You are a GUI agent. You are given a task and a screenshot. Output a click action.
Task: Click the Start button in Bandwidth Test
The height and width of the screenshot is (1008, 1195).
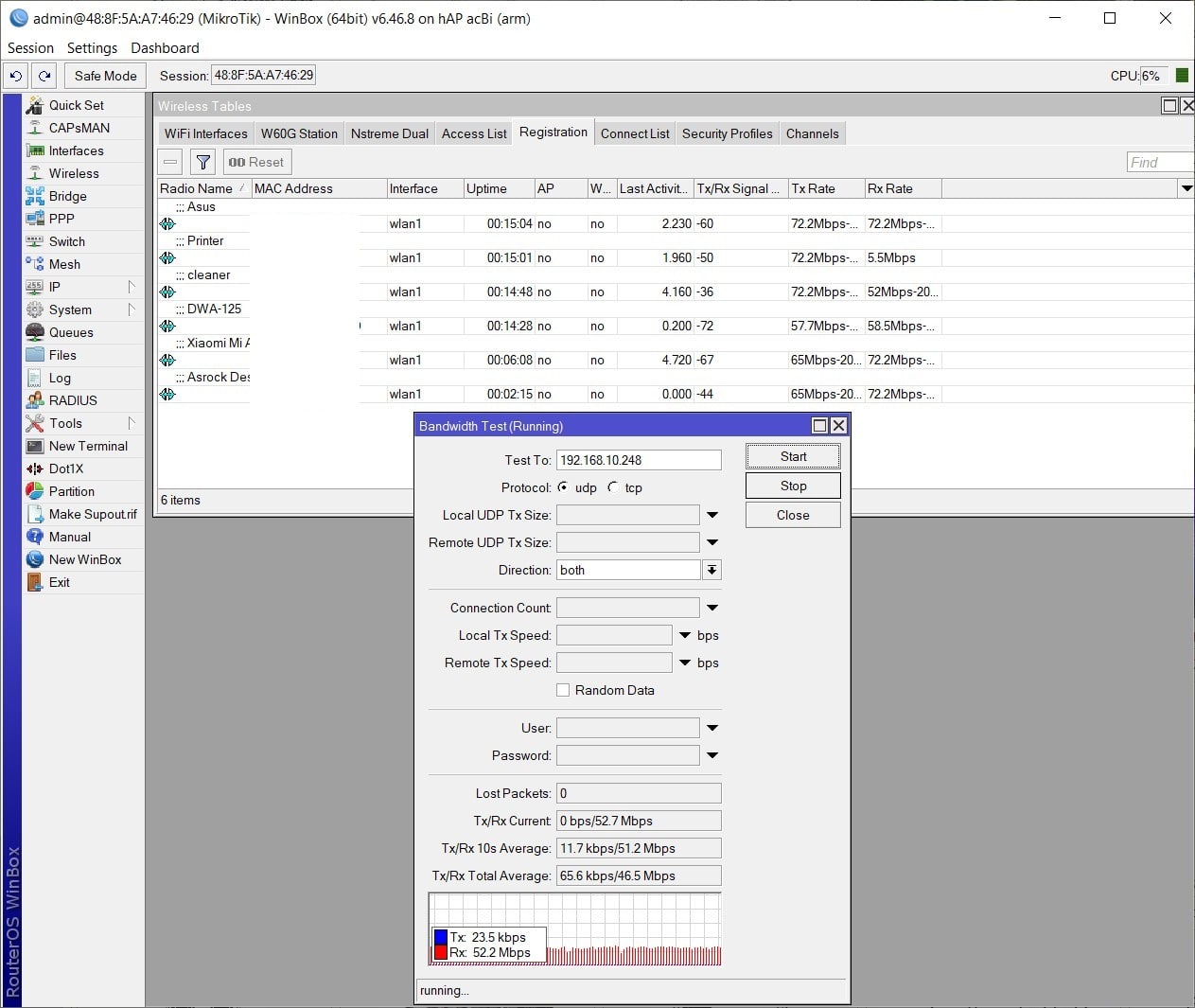[793, 456]
